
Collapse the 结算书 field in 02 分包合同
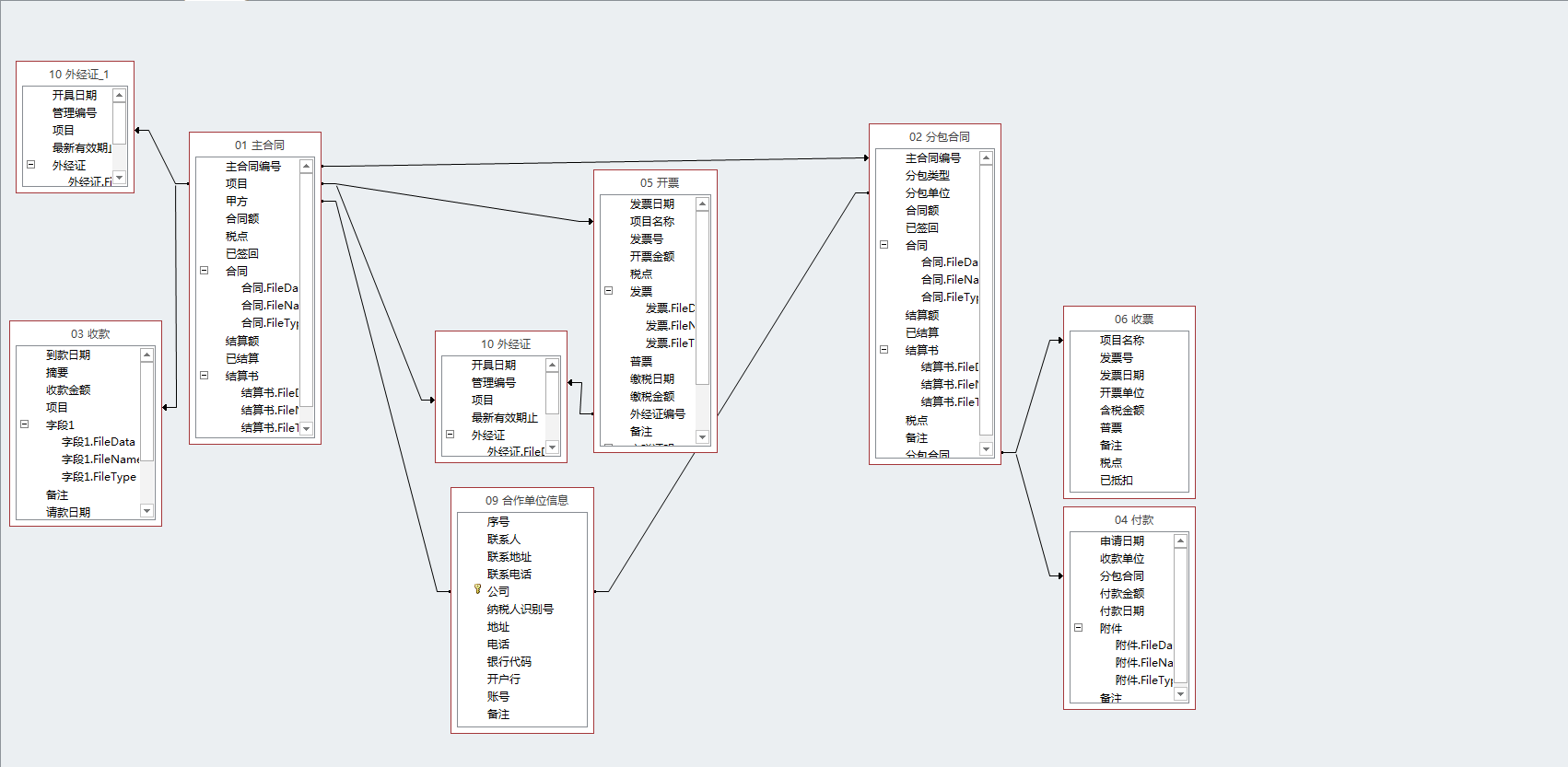pos(884,350)
